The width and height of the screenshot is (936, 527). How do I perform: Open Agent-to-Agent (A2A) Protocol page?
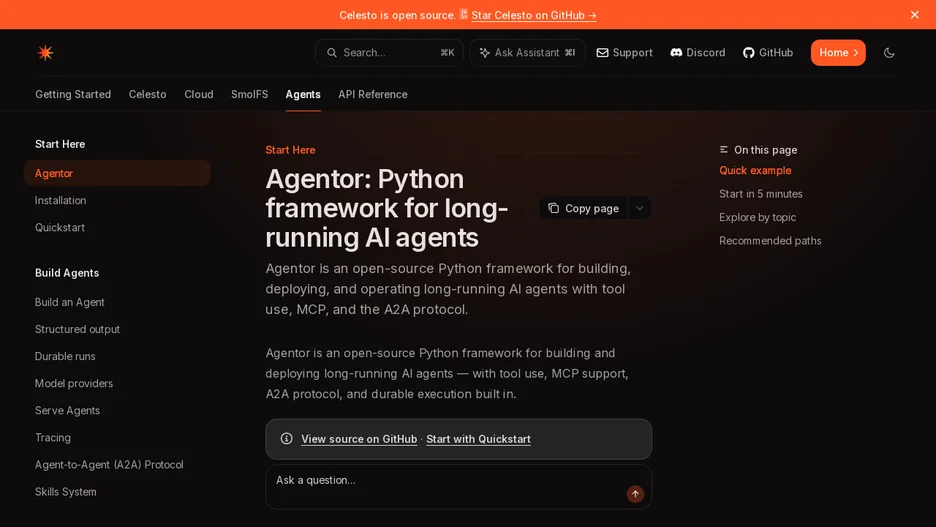pos(109,464)
